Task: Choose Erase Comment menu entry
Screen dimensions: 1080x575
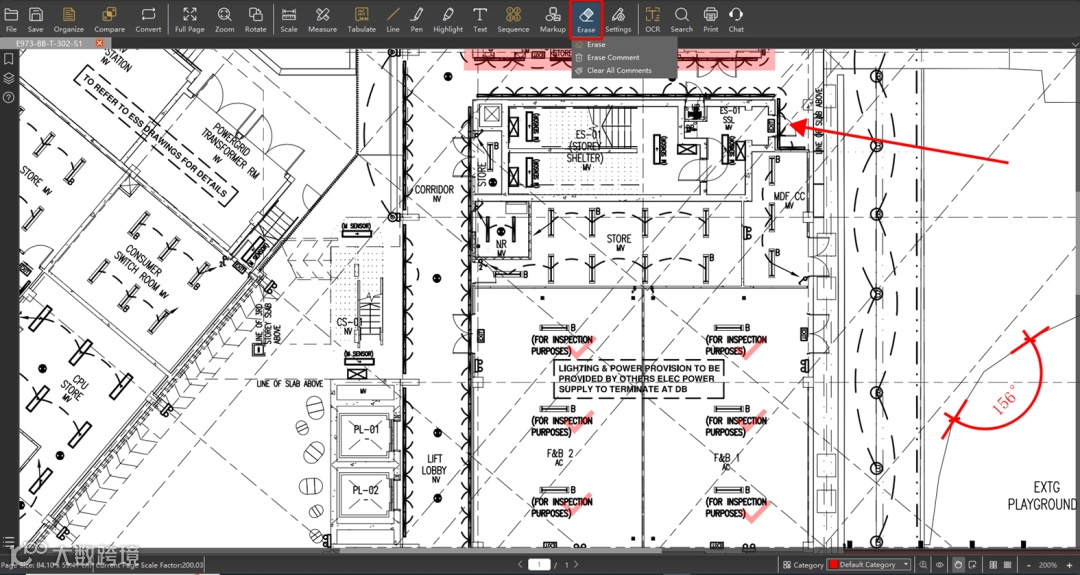Action: 624,58
